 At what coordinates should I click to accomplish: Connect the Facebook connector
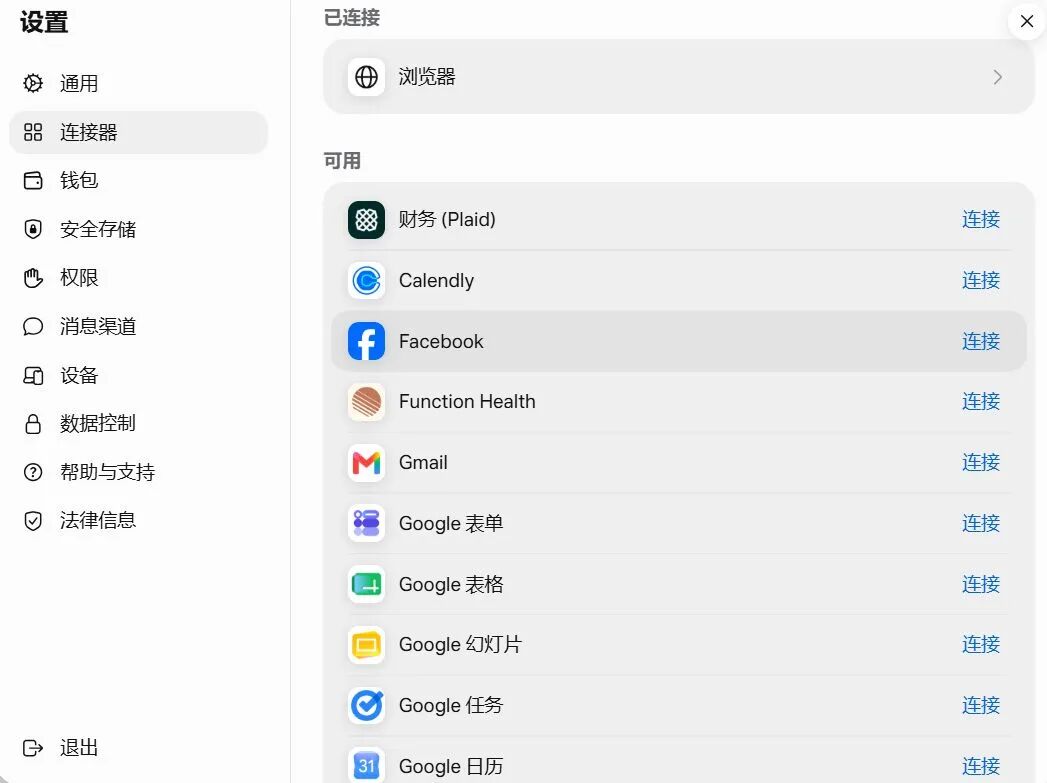pyautogui.click(x=981, y=341)
